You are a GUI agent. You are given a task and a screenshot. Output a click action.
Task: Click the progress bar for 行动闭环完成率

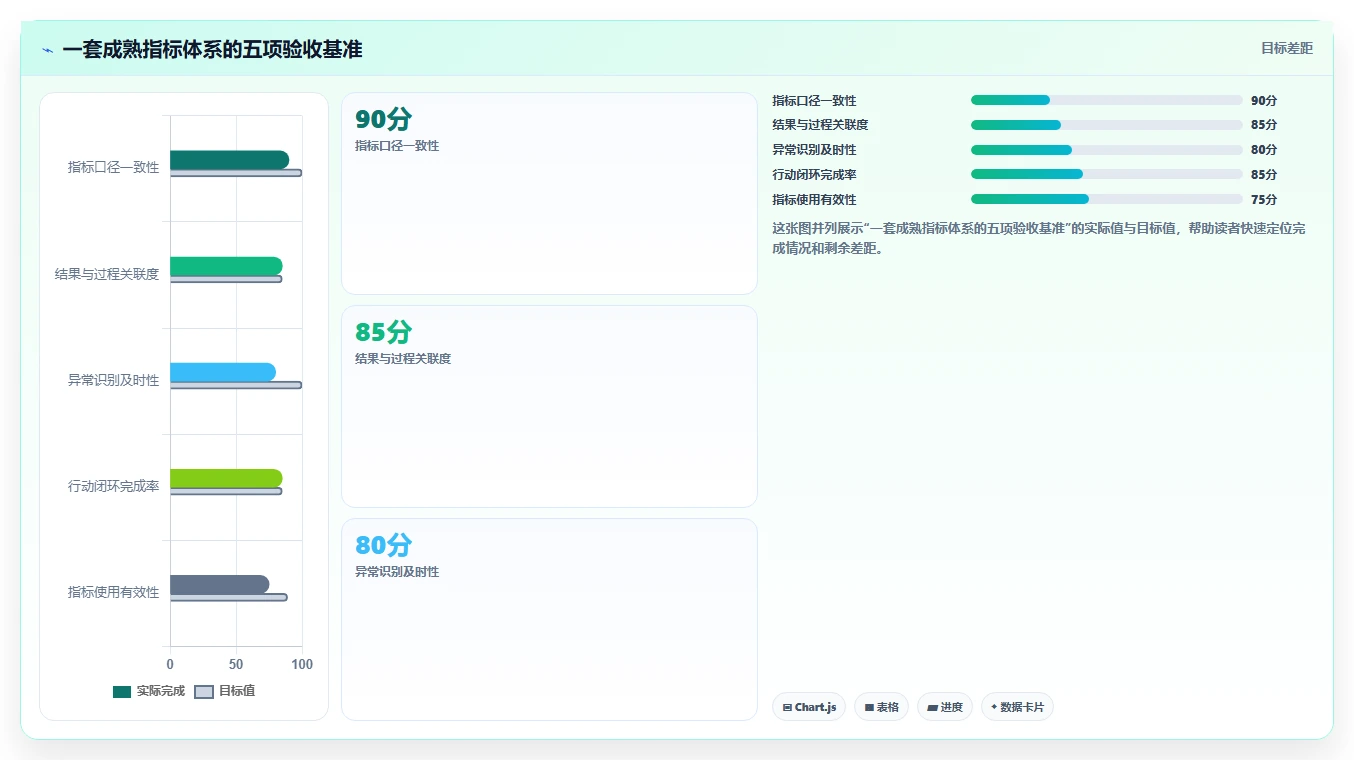pos(1106,174)
